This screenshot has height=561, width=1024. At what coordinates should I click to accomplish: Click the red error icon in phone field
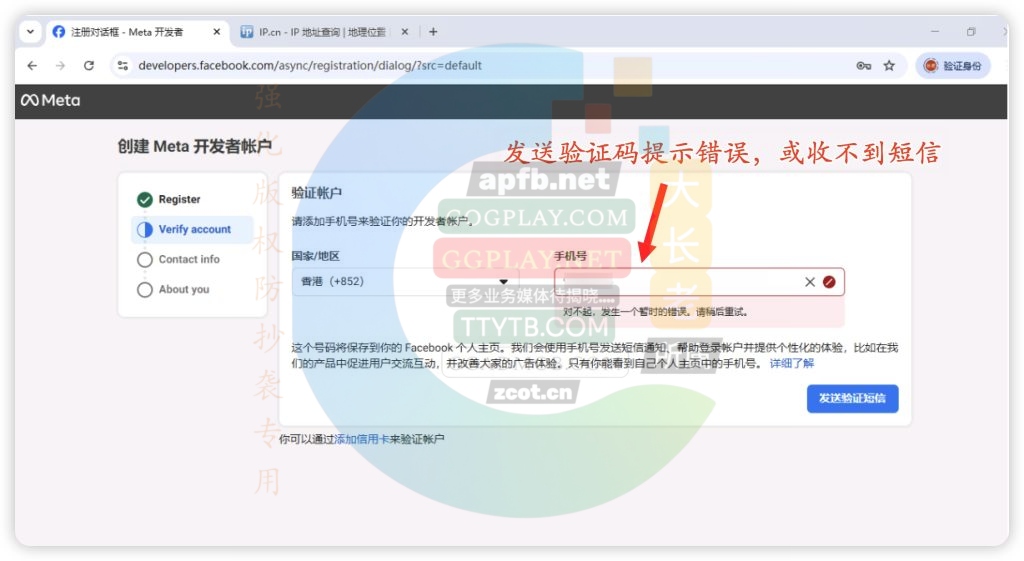(x=829, y=282)
